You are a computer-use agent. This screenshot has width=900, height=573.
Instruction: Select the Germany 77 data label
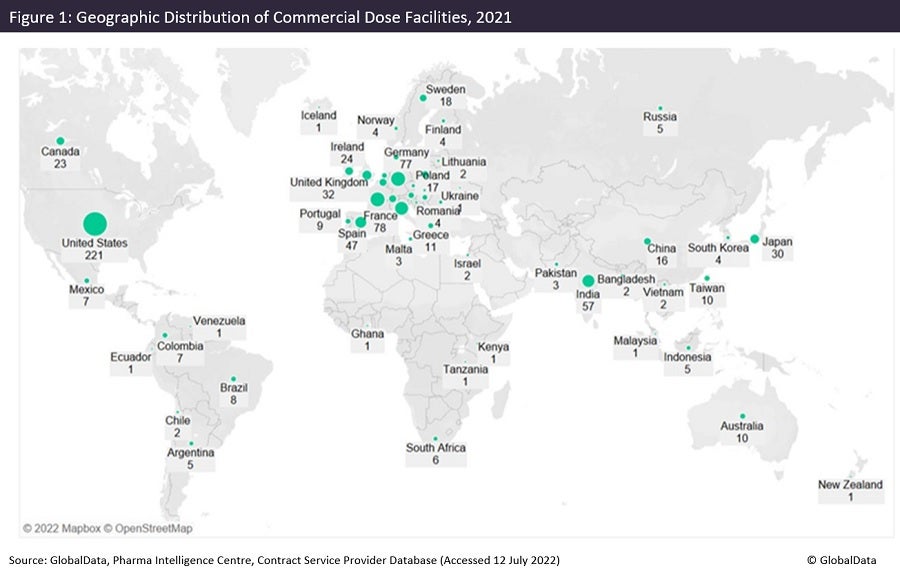point(406,158)
